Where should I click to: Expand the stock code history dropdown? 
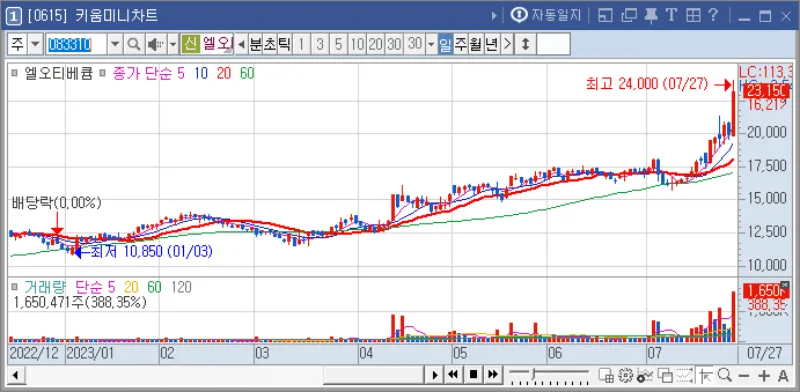pyautogui.click(x=115, y=44)
